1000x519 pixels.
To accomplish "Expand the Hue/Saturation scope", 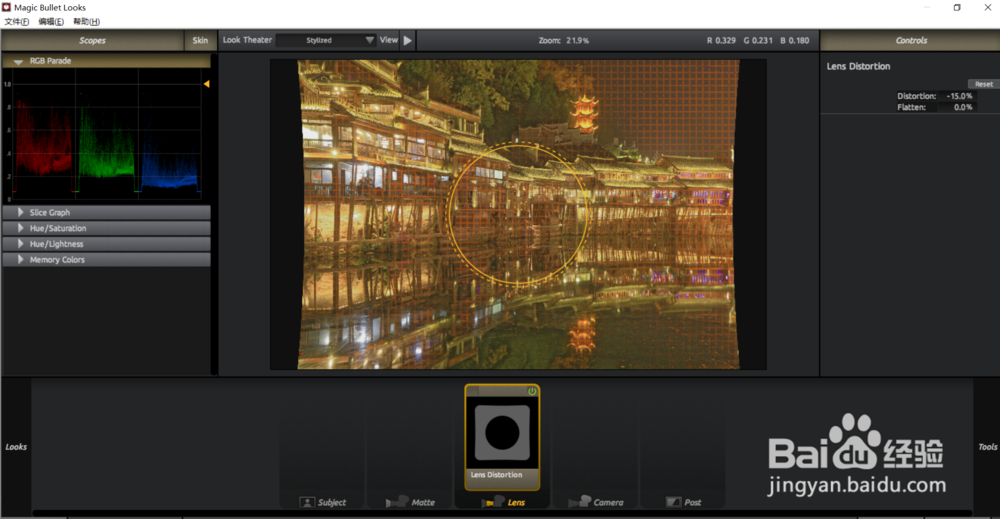I will [x=20, y=228].
